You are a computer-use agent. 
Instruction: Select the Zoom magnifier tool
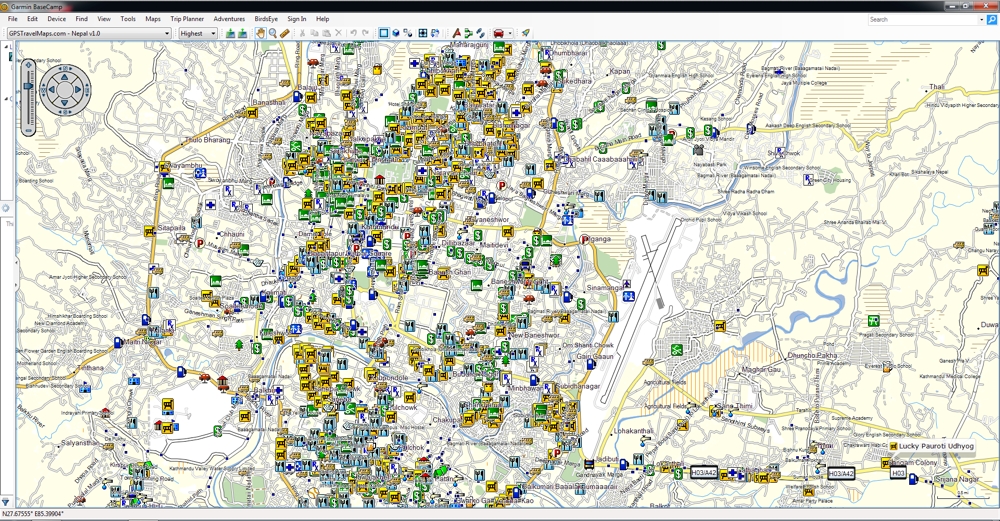pos(272,33)
